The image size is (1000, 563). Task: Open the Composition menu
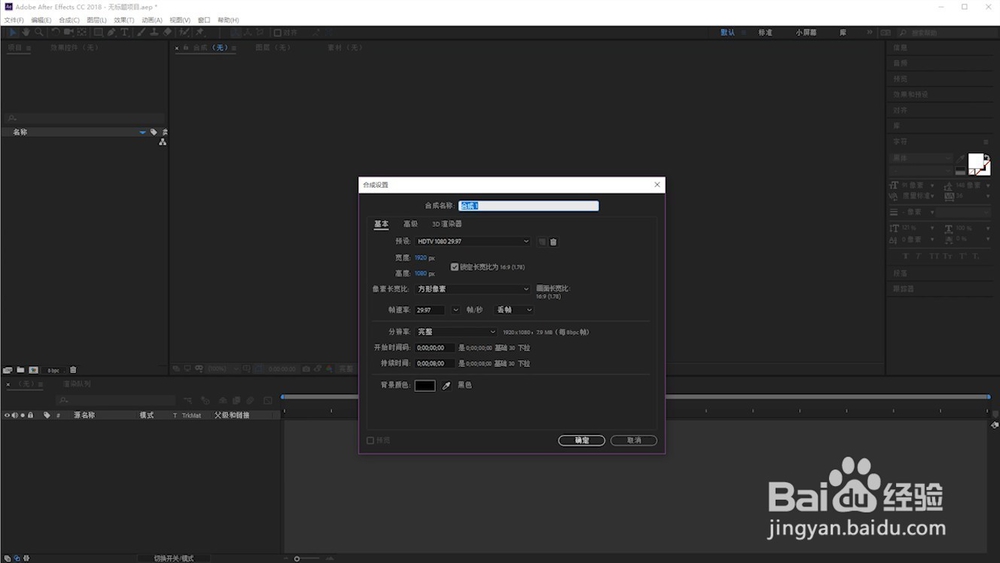pos(69,20)
